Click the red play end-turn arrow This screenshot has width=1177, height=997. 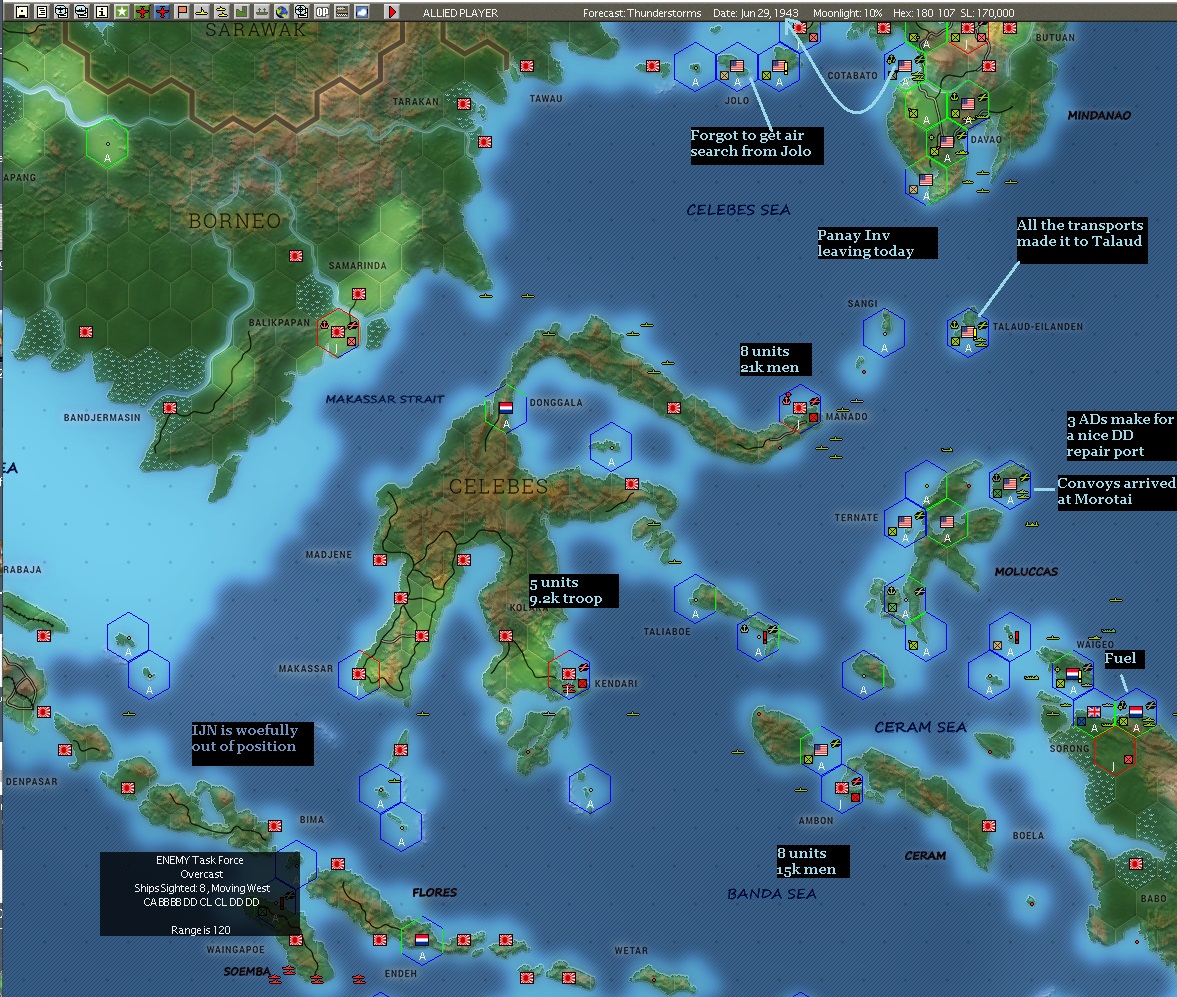(392, 11)
